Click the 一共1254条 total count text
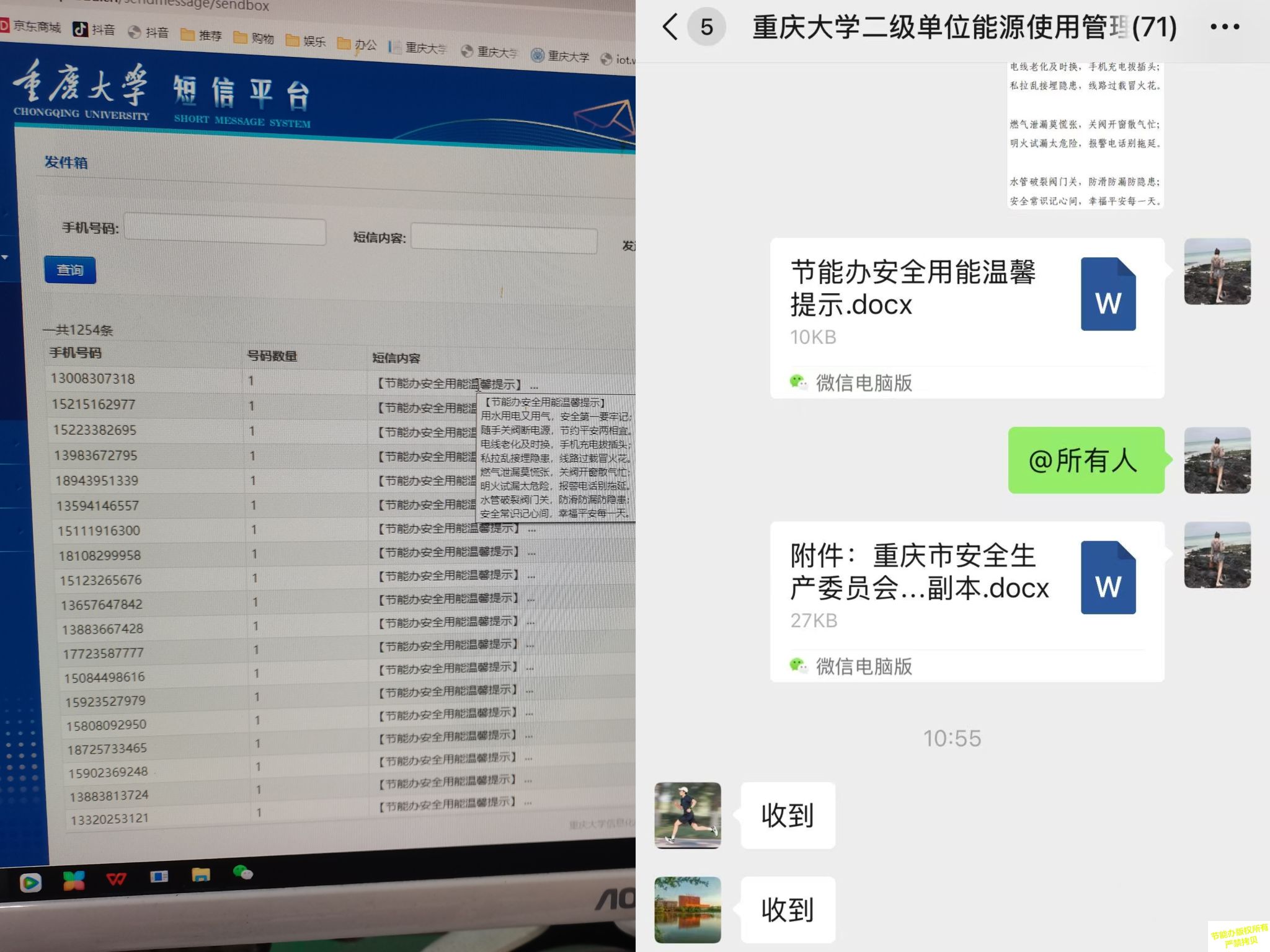This screenshot has height=952, width=1270. (x=78, y=330)
